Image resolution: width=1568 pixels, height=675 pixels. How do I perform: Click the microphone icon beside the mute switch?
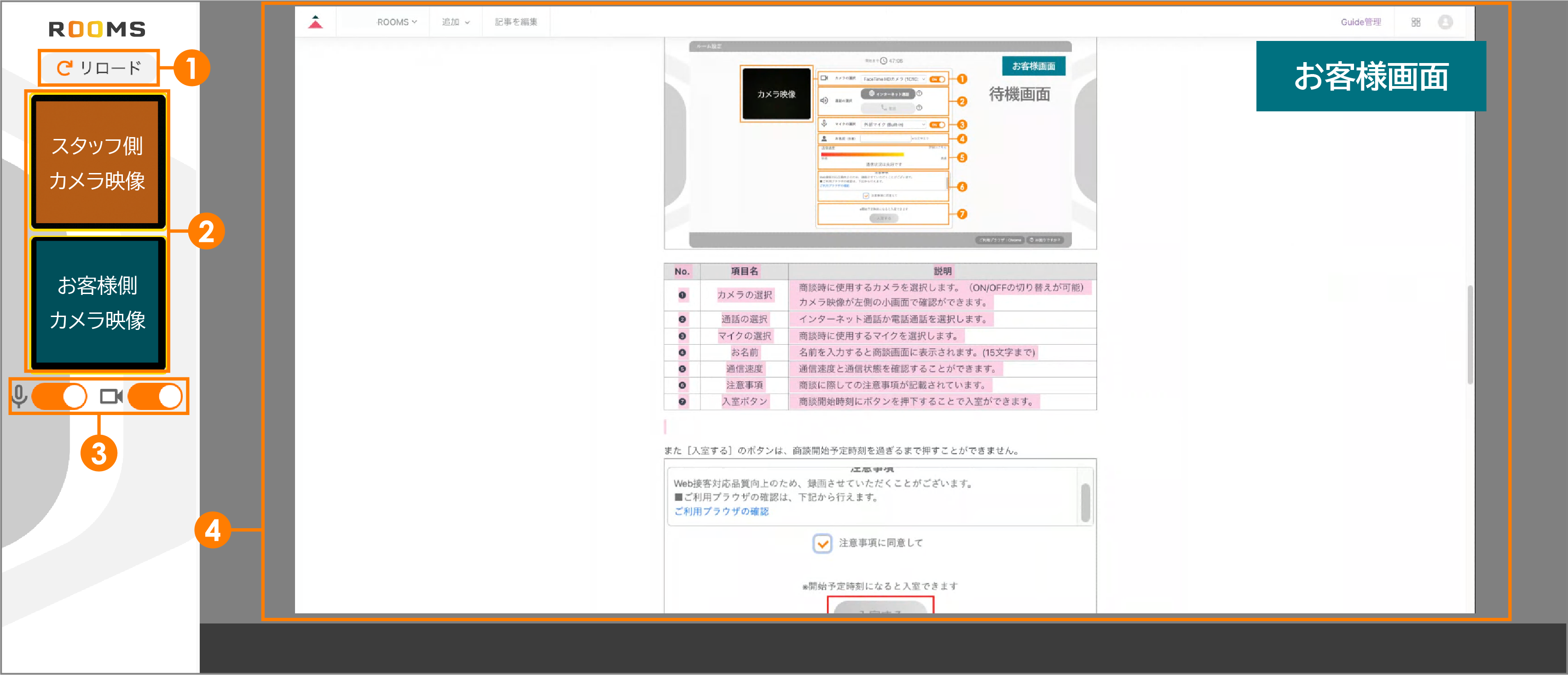tap(19, 396)
